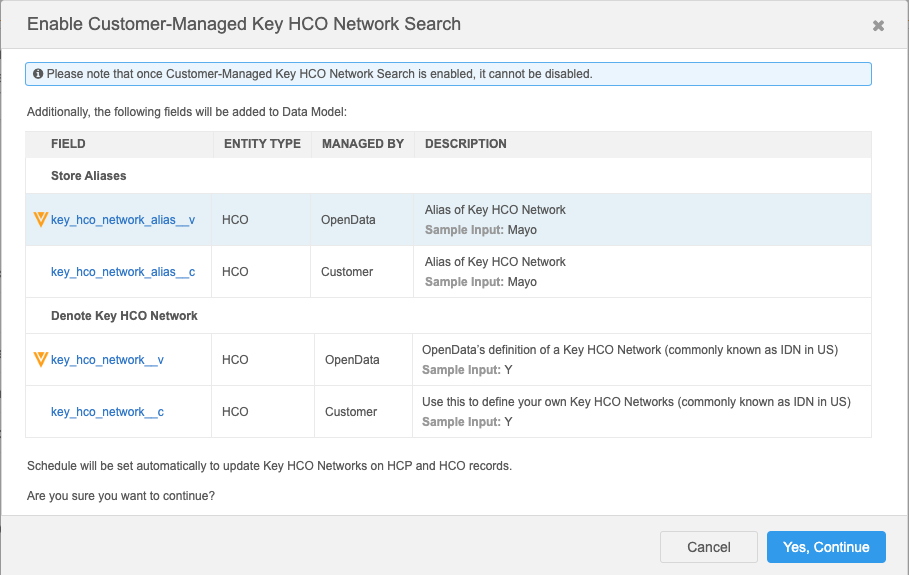Viewport: 909px width, 575px height.
Task: Click the Enable Customer-Managed Key HCO dialog title
Action: pyautogui.click(x=244, y=24)
